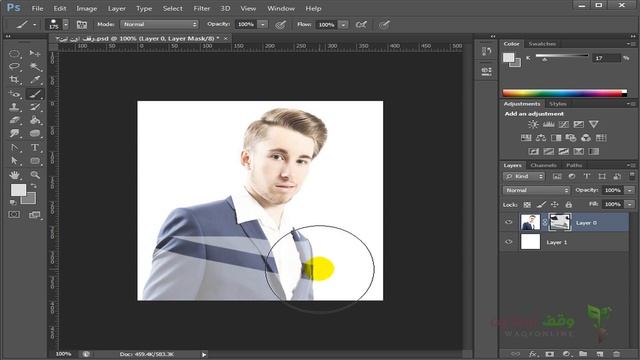Open the layer Fill arrow
This screenshot has width=640, height=360.
pos(630,204)
